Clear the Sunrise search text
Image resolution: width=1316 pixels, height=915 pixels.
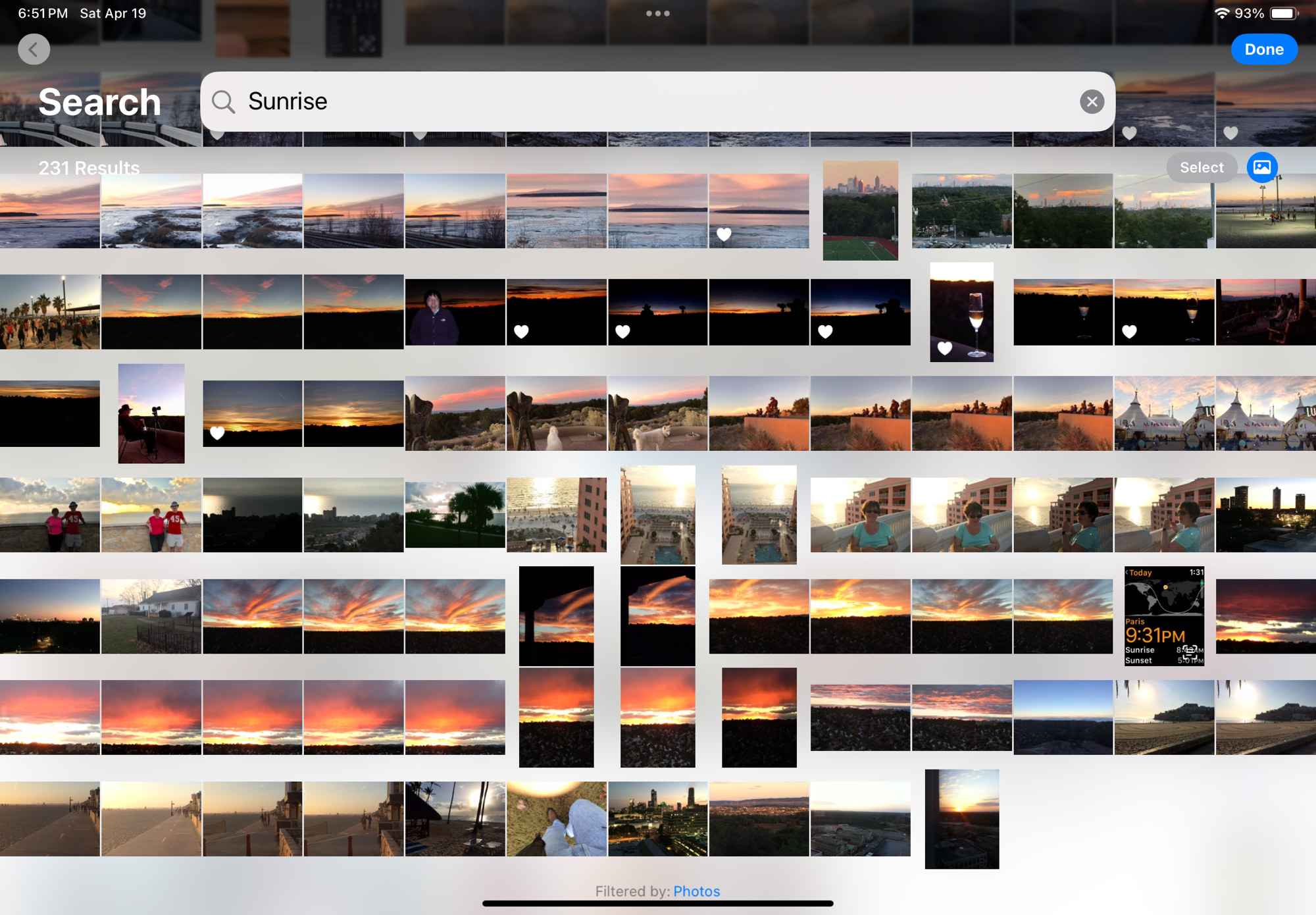point(1092,101)
